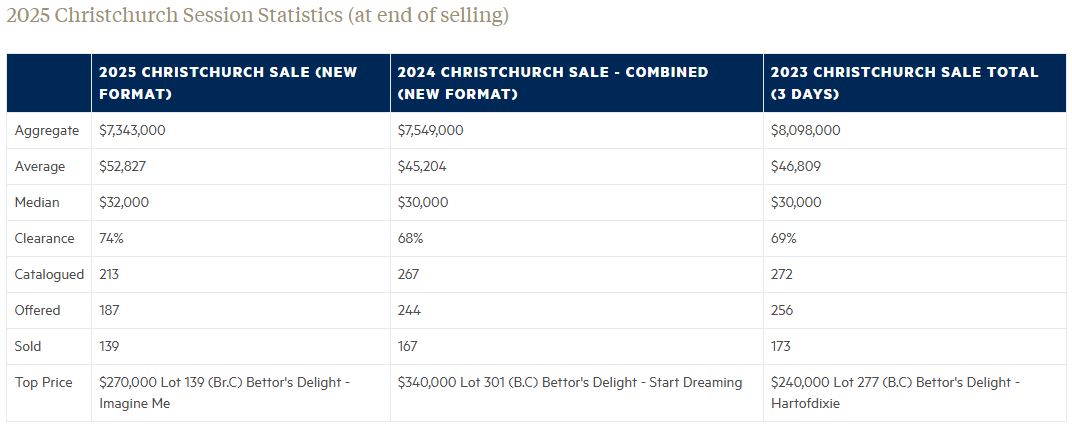This screenshot has height=430, width=1072.
Task: Select the 2025 Christchurch Sale column header
Action: (228, 82)
